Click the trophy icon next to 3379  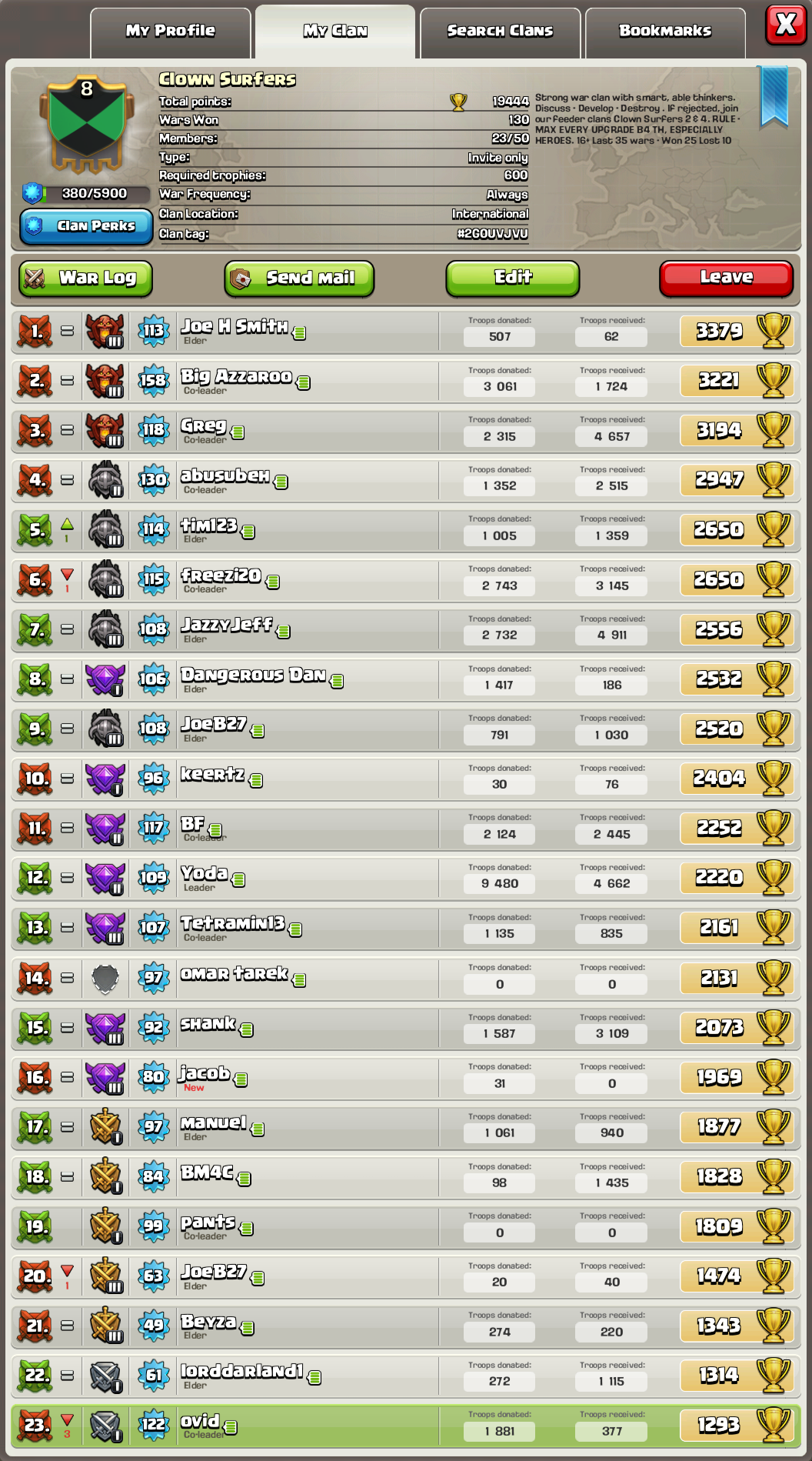pyautogui.click(x=774, y=331)
